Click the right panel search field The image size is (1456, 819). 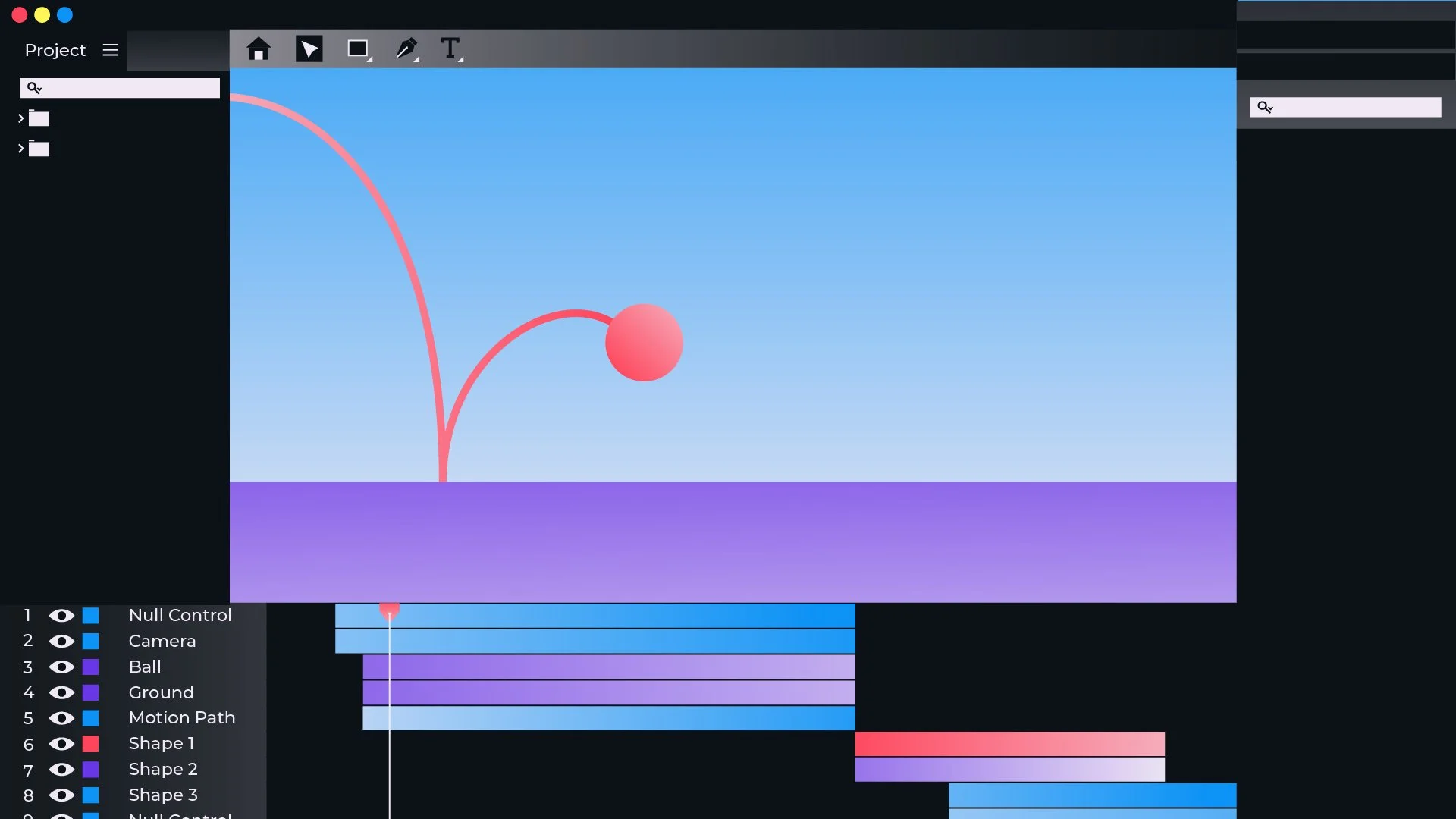[1345, 107]
